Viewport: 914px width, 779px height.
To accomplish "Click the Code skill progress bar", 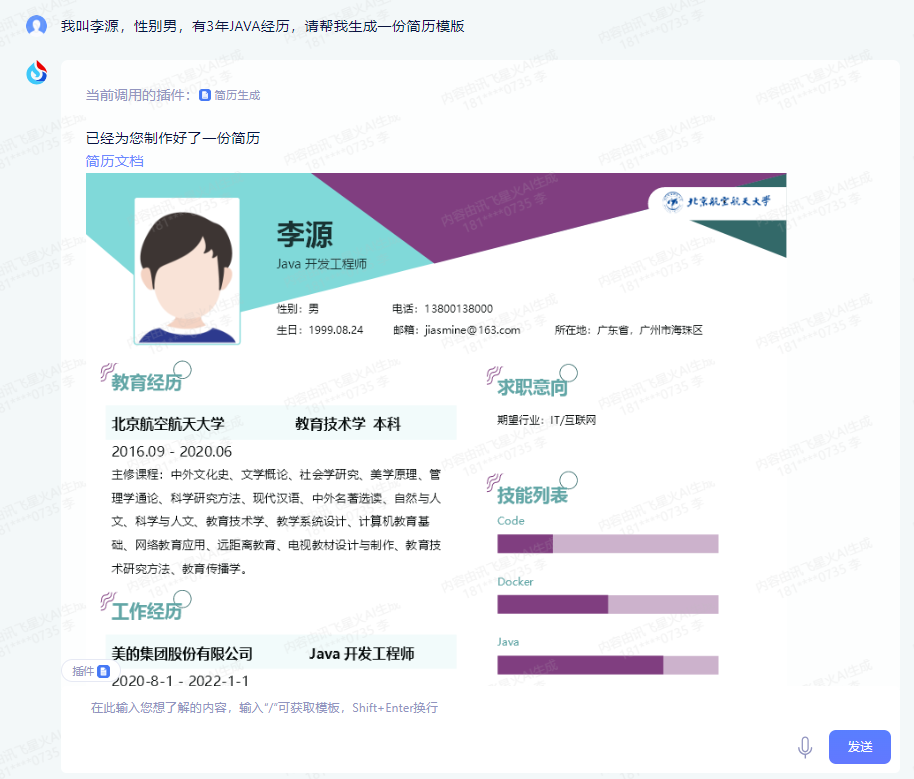I will pos(608,542).
